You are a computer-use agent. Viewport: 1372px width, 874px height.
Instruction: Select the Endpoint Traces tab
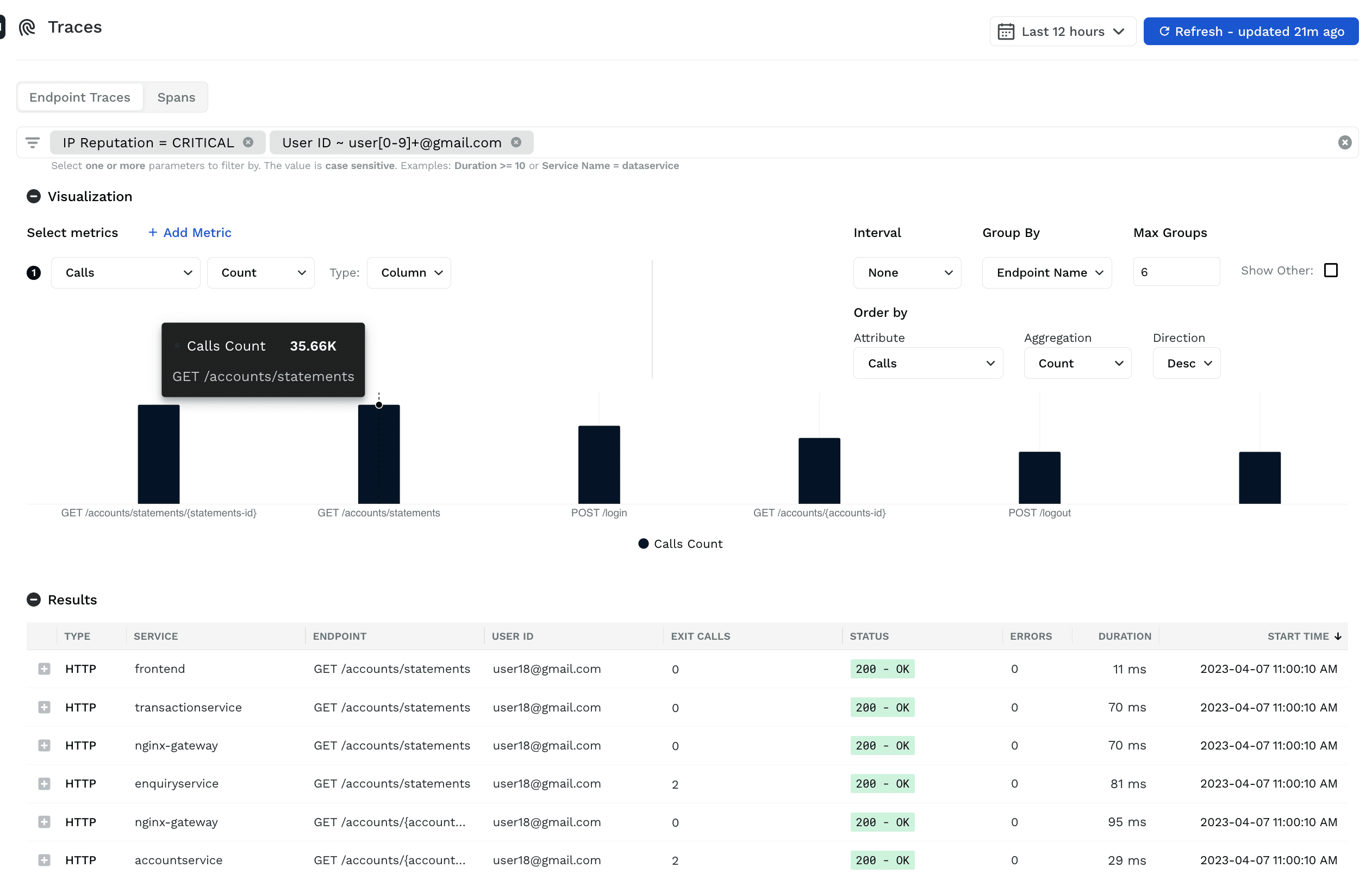point(80,97)
